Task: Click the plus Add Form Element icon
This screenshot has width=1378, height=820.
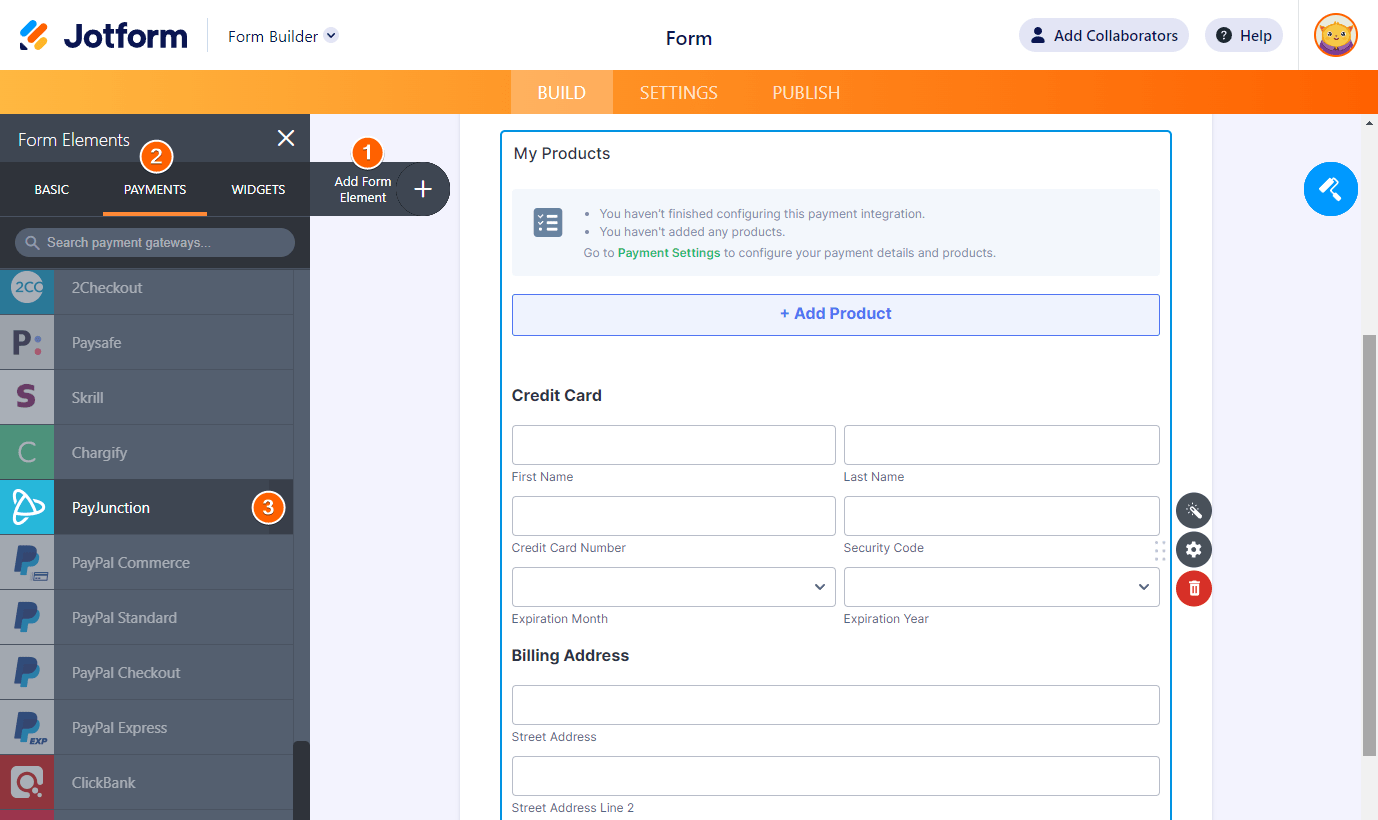Action: [423, 189]
